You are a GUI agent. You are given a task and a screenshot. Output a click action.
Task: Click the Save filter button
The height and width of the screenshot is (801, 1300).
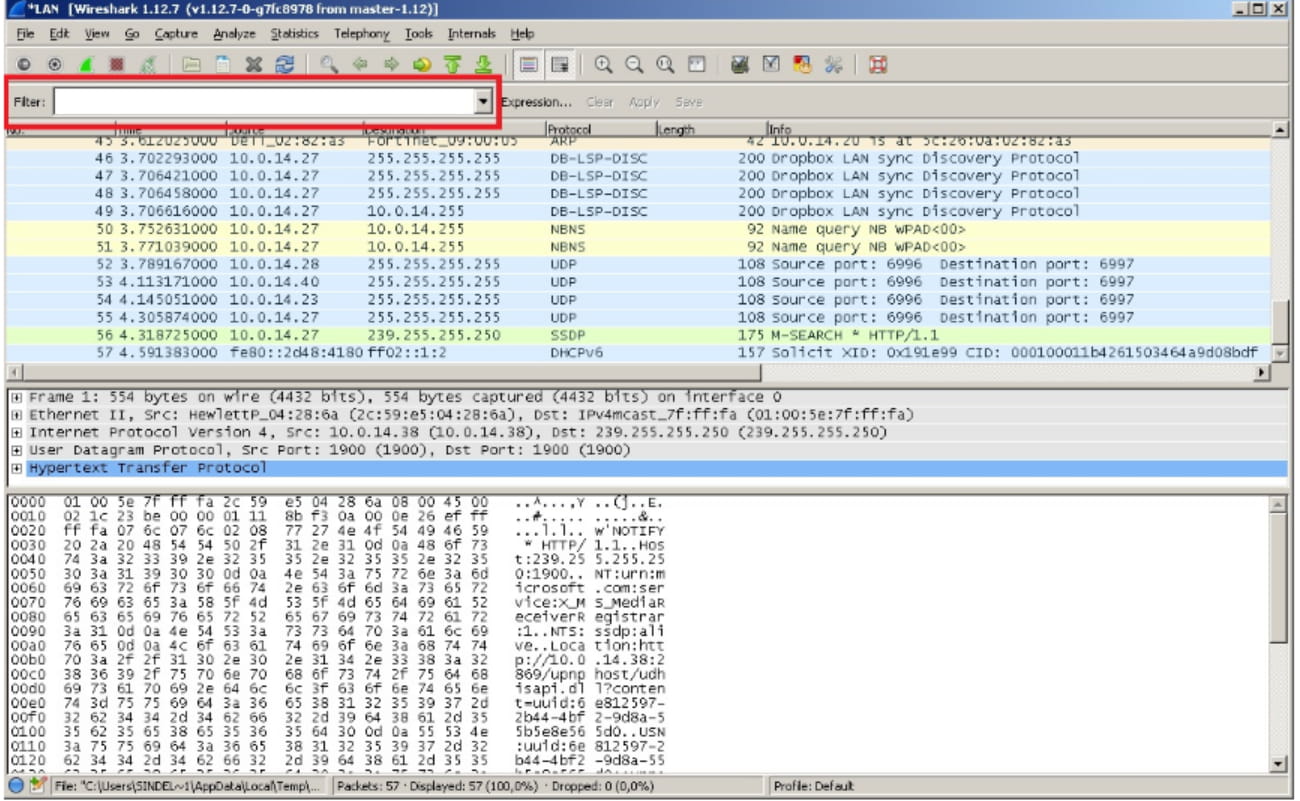point(688,102)
